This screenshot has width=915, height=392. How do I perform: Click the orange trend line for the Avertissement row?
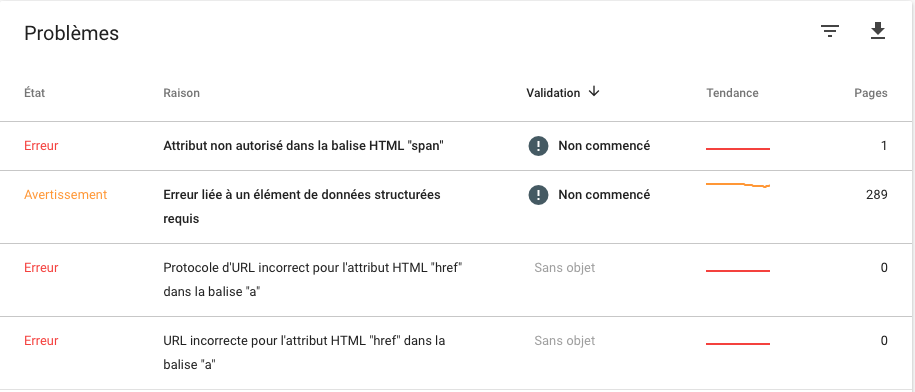pyautogui.click(x=738, y=185)
